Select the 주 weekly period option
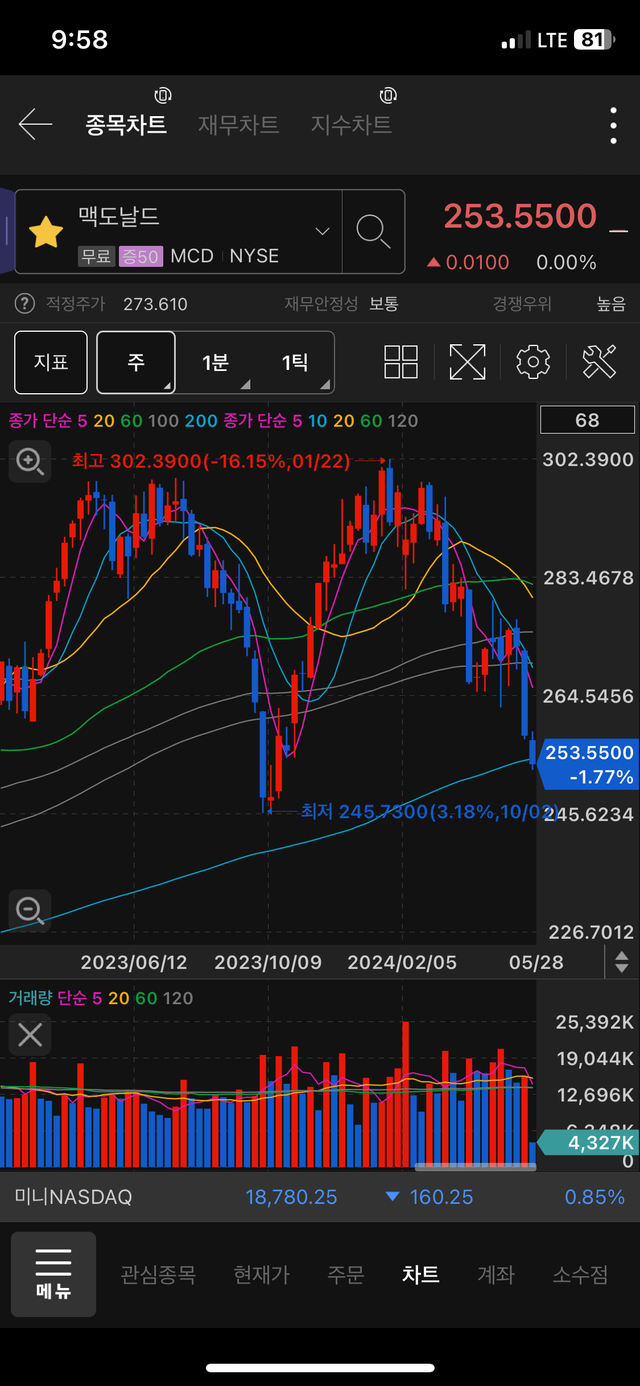This screenshot has height=1386, width=640. (136, 362)
